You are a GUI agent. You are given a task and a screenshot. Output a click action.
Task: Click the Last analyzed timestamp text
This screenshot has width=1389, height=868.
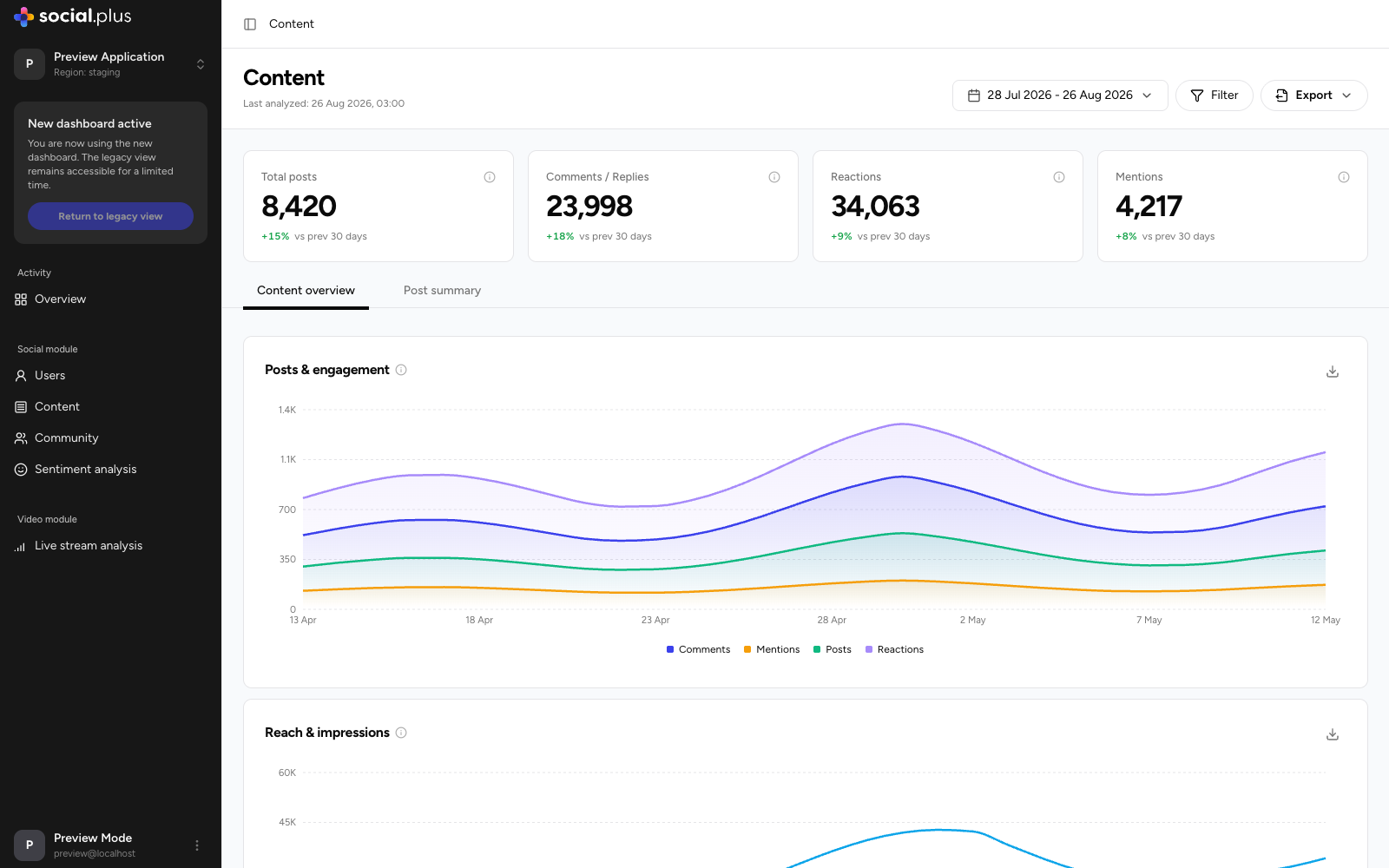[x=324, y=103]
